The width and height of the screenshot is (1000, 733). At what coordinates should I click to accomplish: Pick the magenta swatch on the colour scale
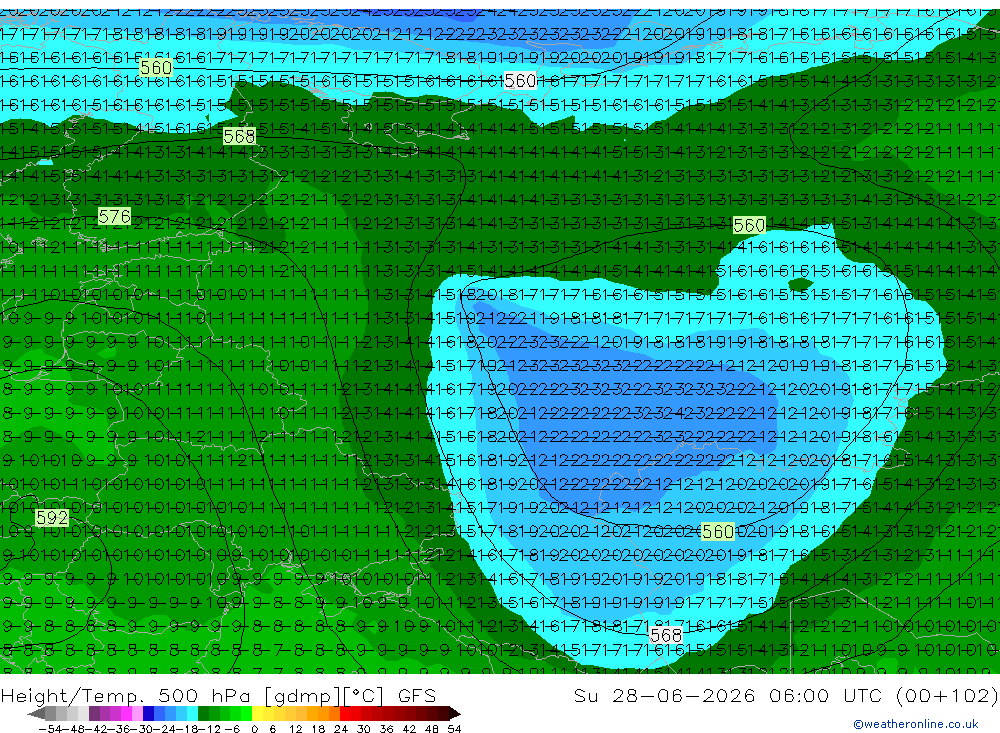pos(126,713)
